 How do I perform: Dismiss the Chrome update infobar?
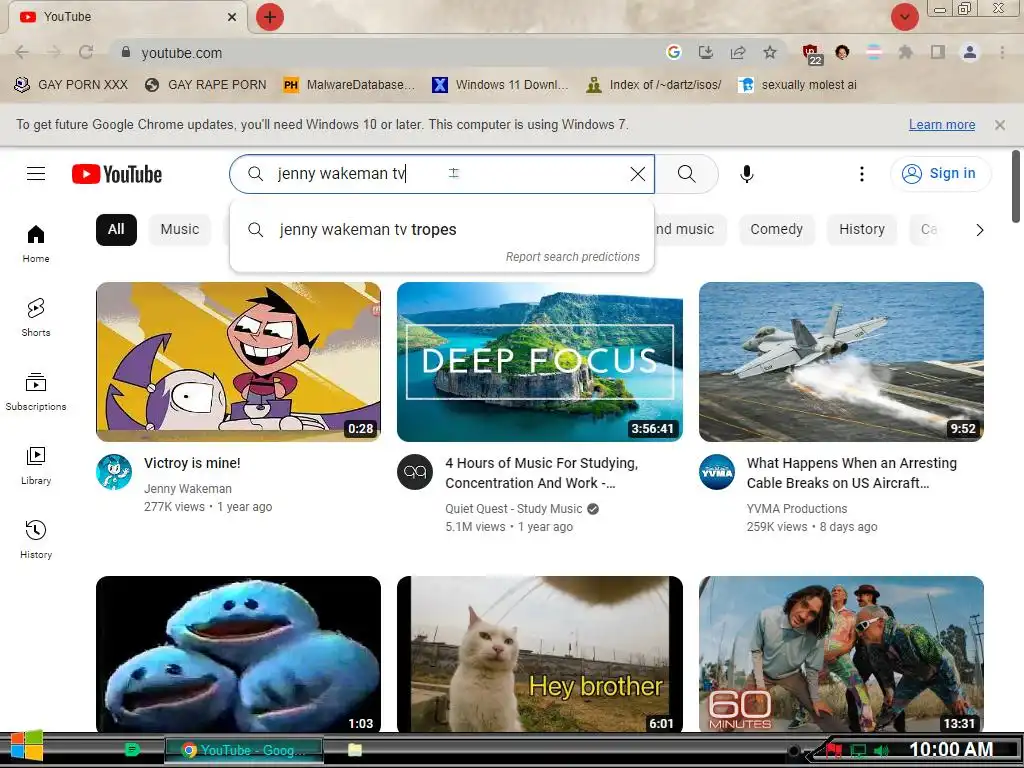click(x=999, y=124)
